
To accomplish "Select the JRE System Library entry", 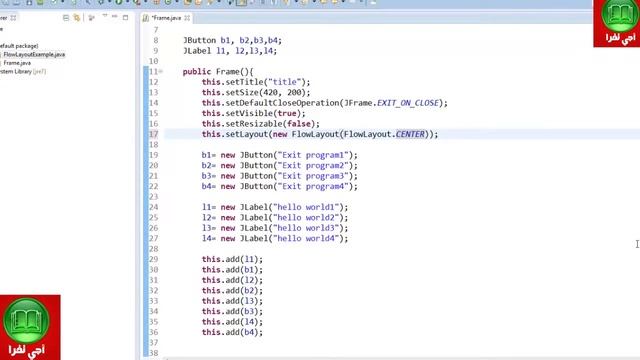I will click(23, 71).
